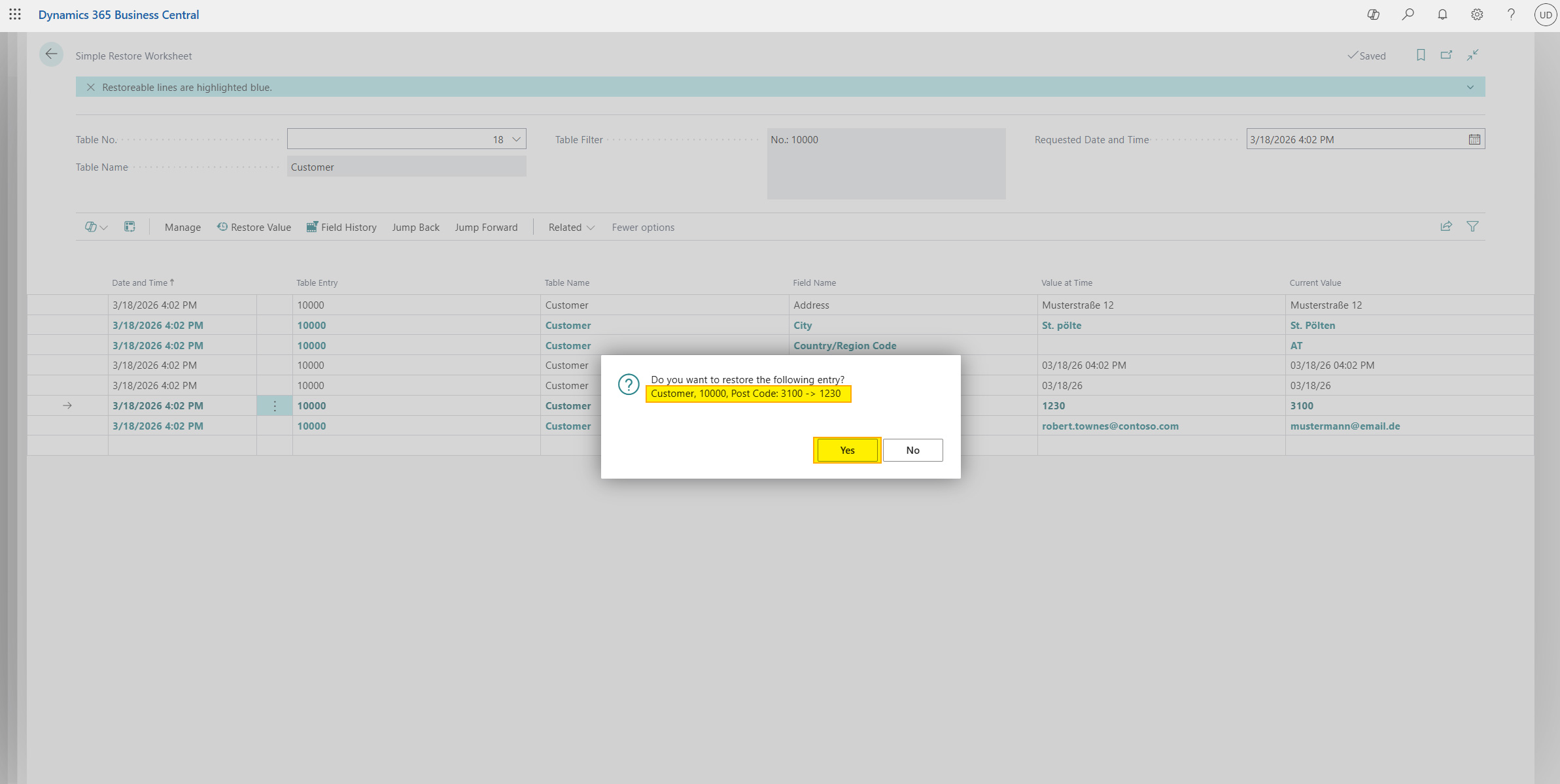Click Manage in the action bar
Screen dimensions: 1560x784
coord(182,227)
